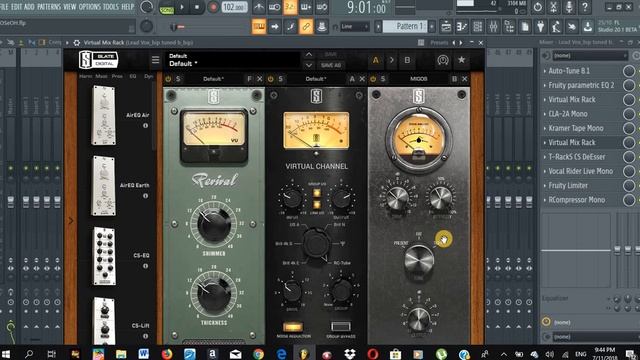The width and height of the screenshot is (640, 360).
Task: Click the AirEQ Earth module thumbnail
Action: click(x=104, y=186)
